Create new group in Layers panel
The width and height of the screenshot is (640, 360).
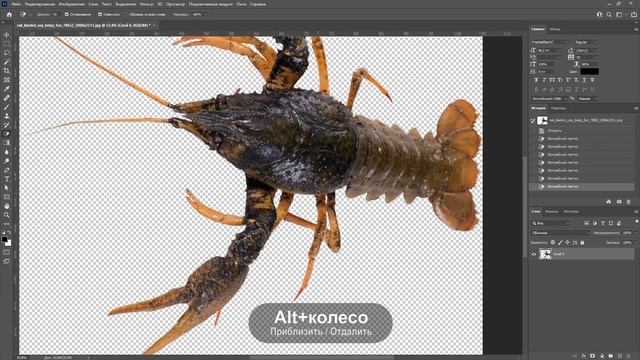611,356
